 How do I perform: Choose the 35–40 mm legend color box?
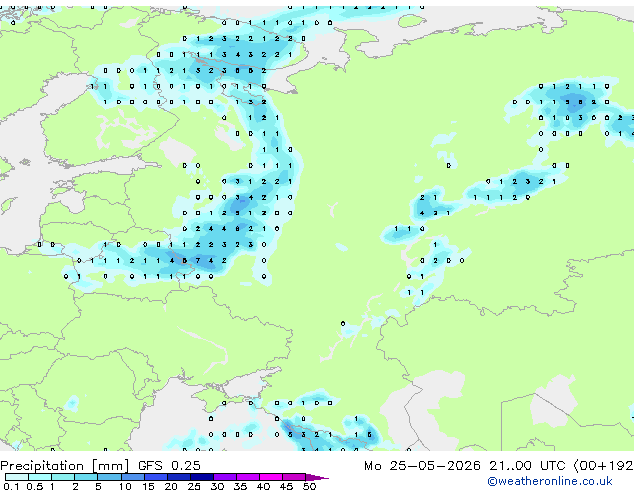pos(248,477)
